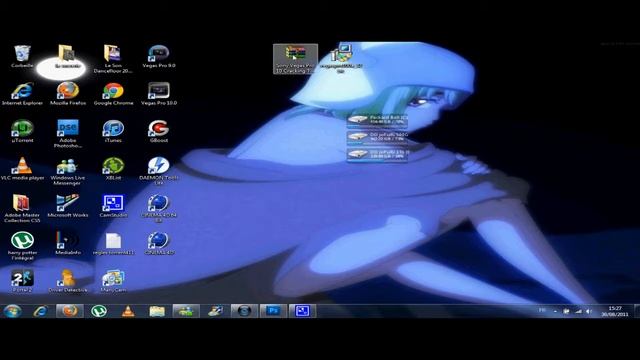Launch Vegas Pro 10.0 shortcut
This screenshot has height=360, width=640.
point(159,93)
